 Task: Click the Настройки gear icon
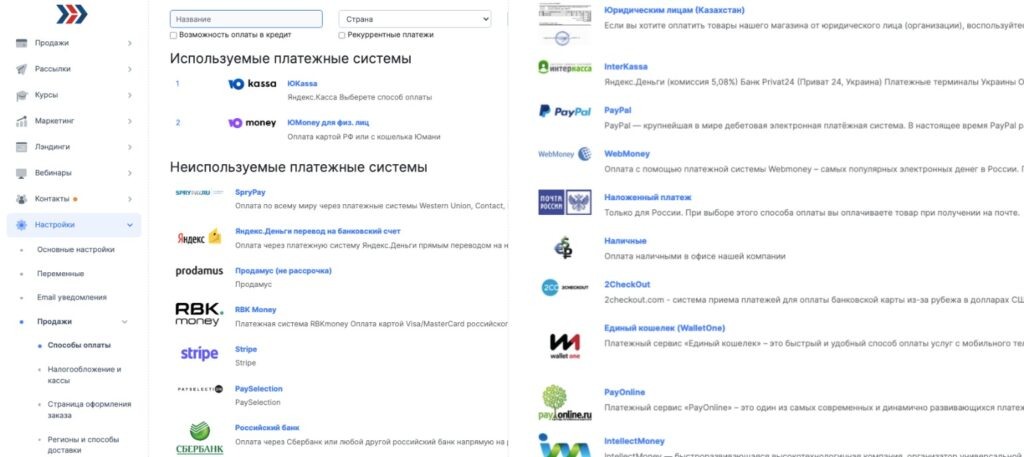(22, 225)
